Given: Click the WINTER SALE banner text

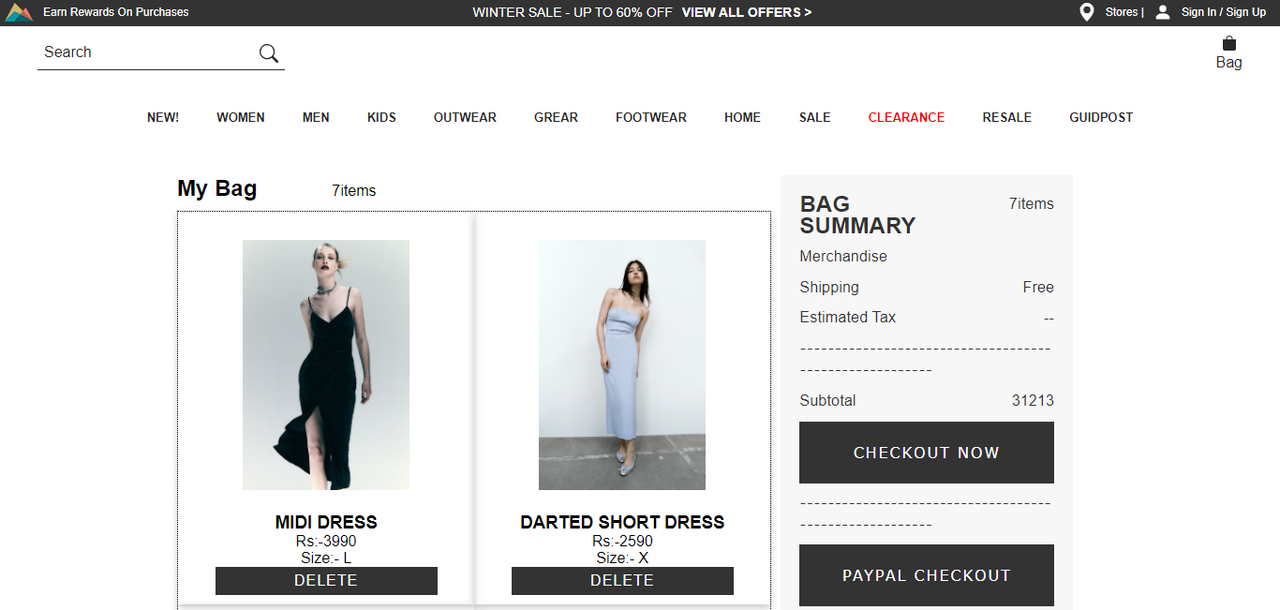Looking at the screenshot, I should [x=572, y=12].
